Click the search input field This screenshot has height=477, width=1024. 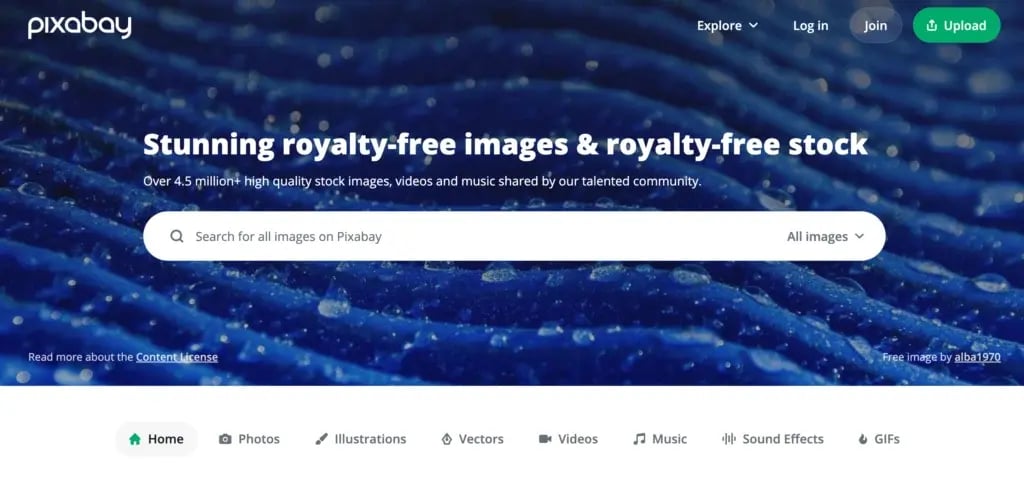[483, 237]
